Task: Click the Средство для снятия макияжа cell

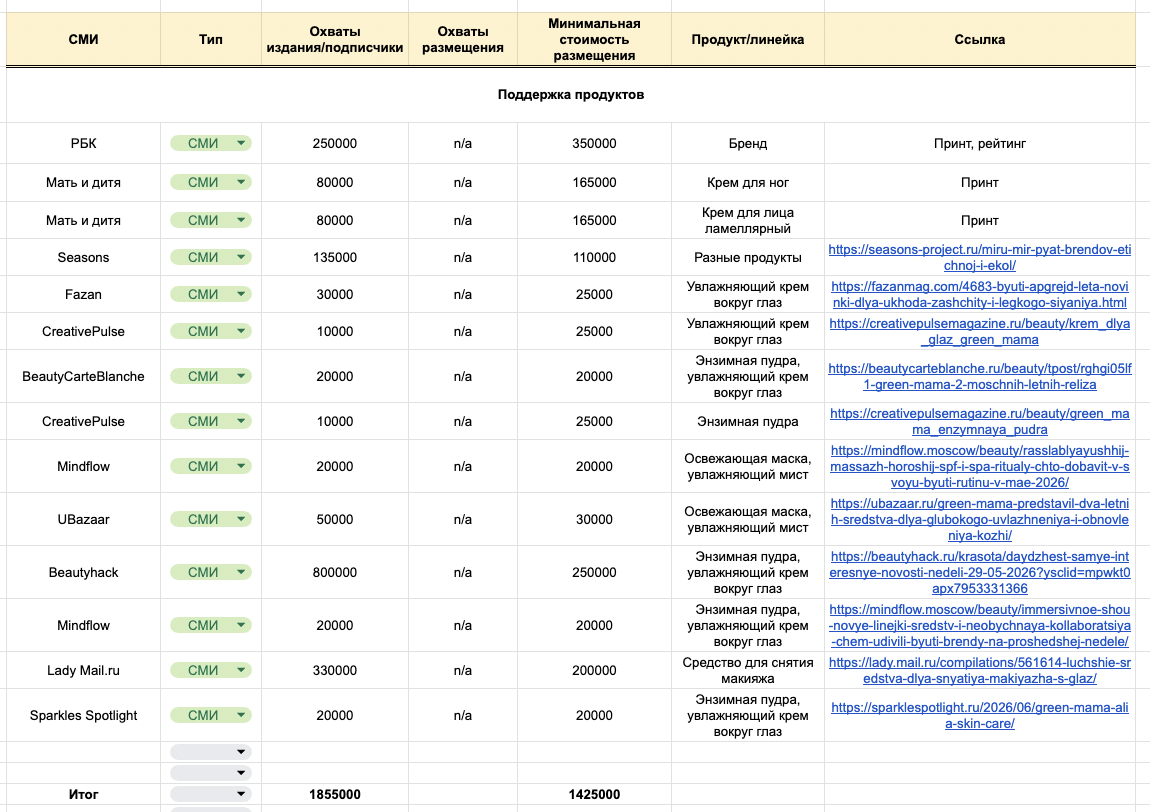Action: [x=747, y=670]
